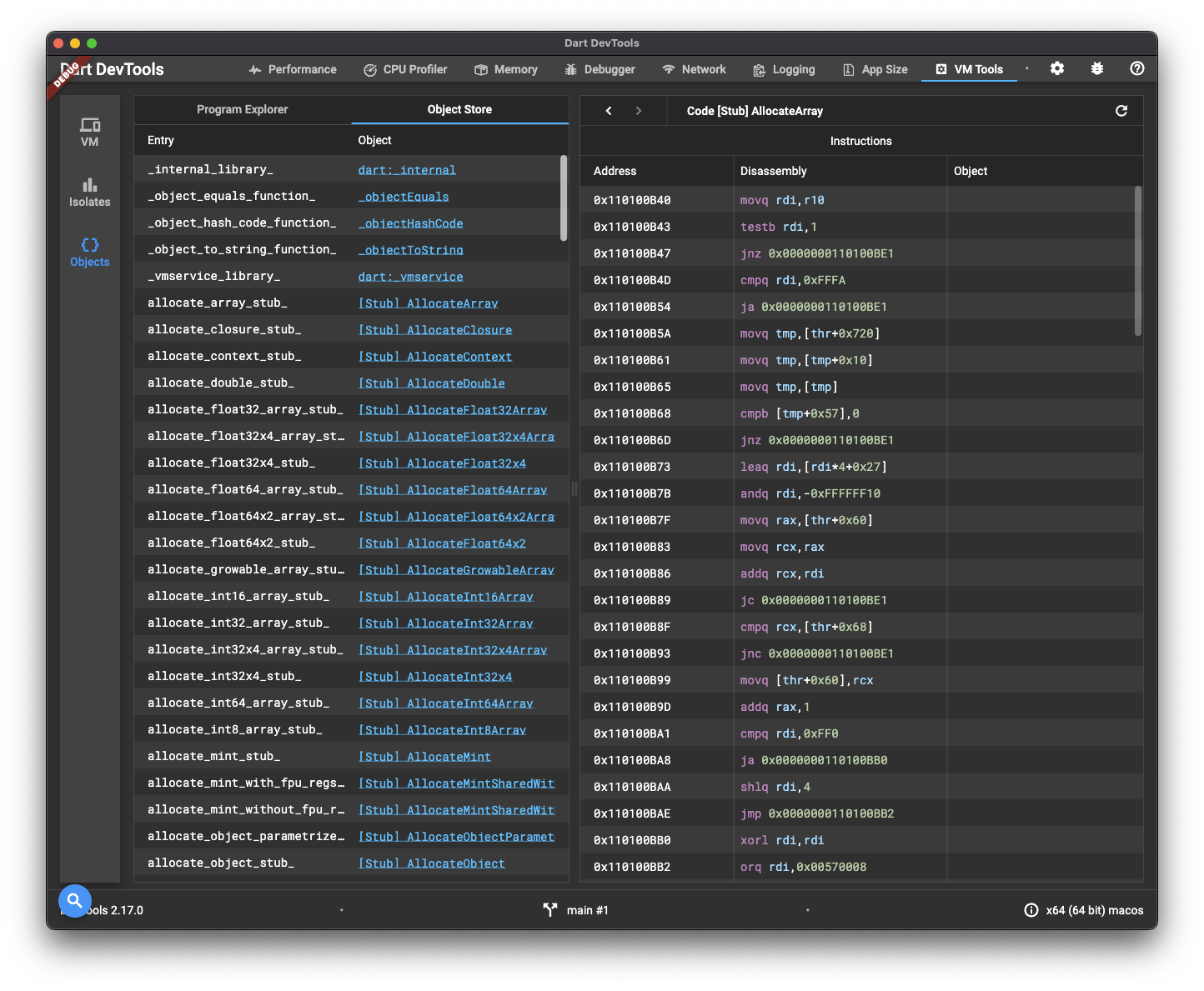Select the allocate_double_stub_ entry

click(x=221, y=383)
